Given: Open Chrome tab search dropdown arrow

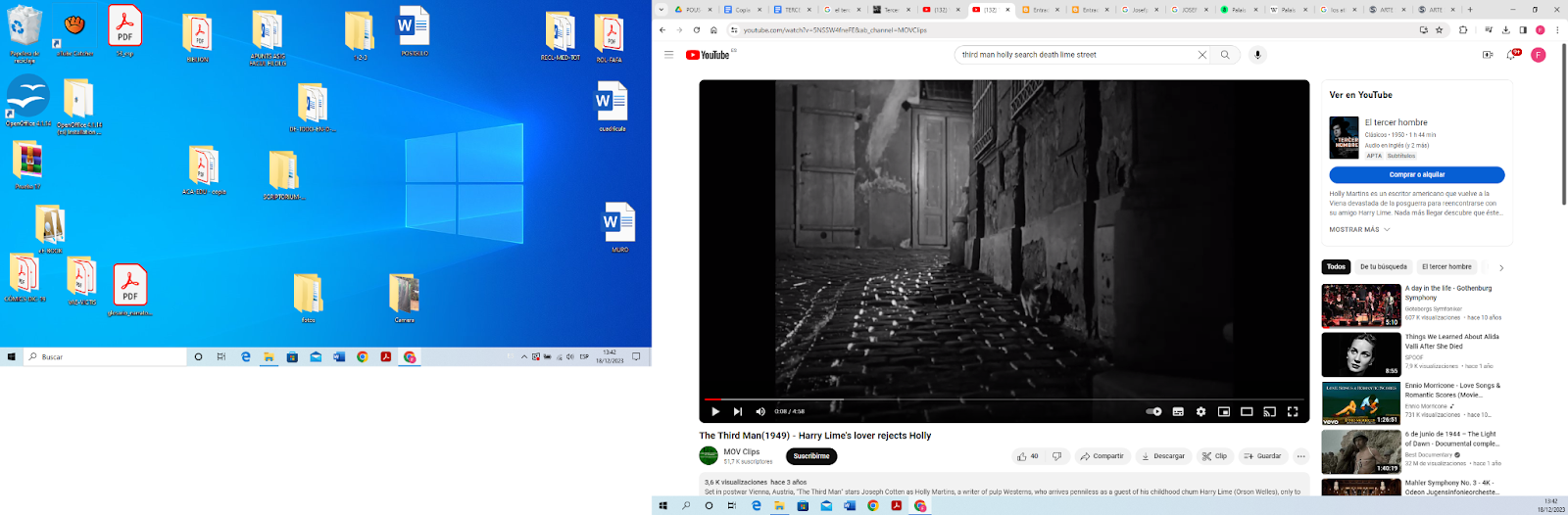Looking at the screenshot, I should [x=661, y=10].
